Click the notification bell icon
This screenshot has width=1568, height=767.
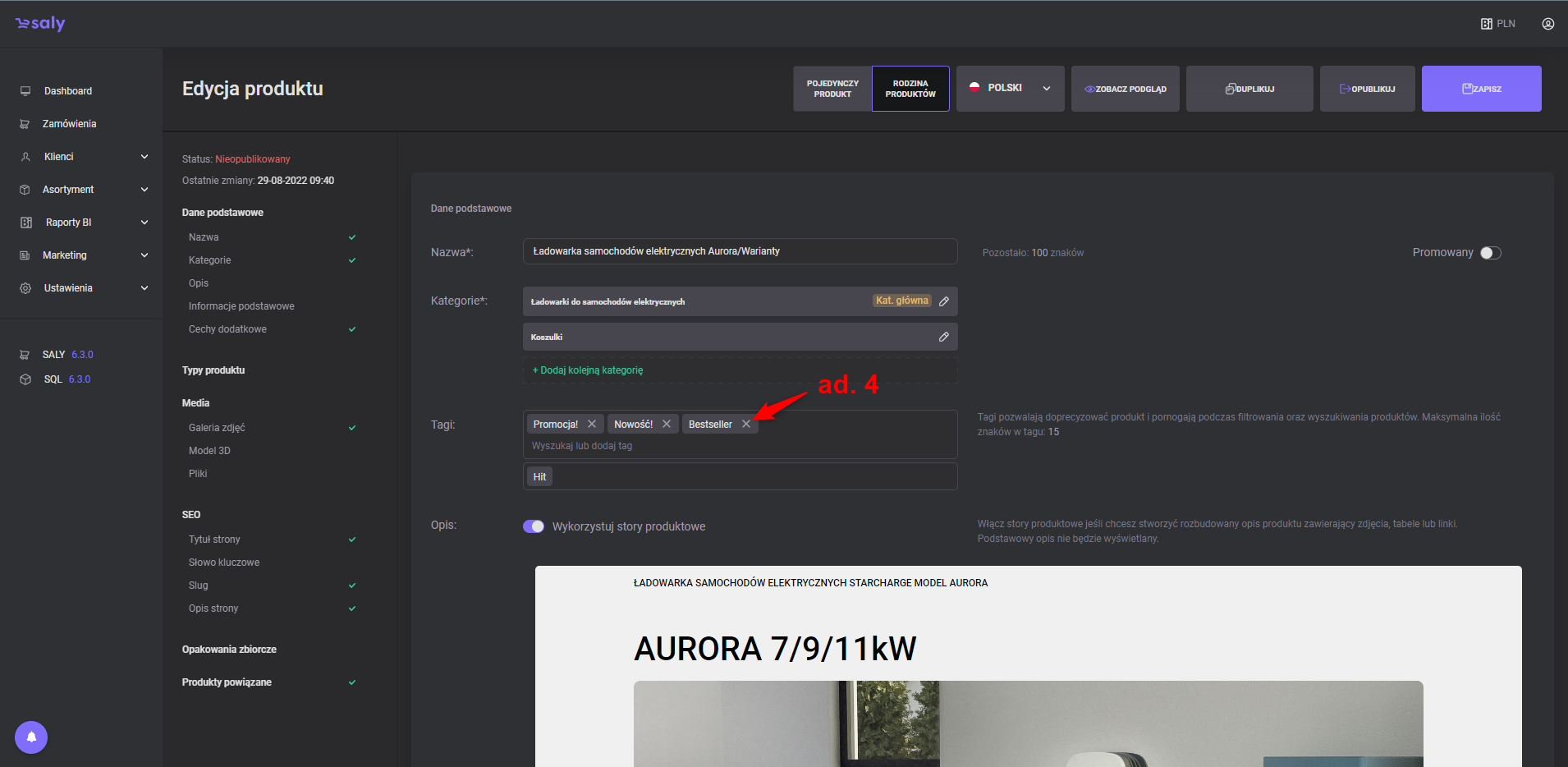pos(31,737)
